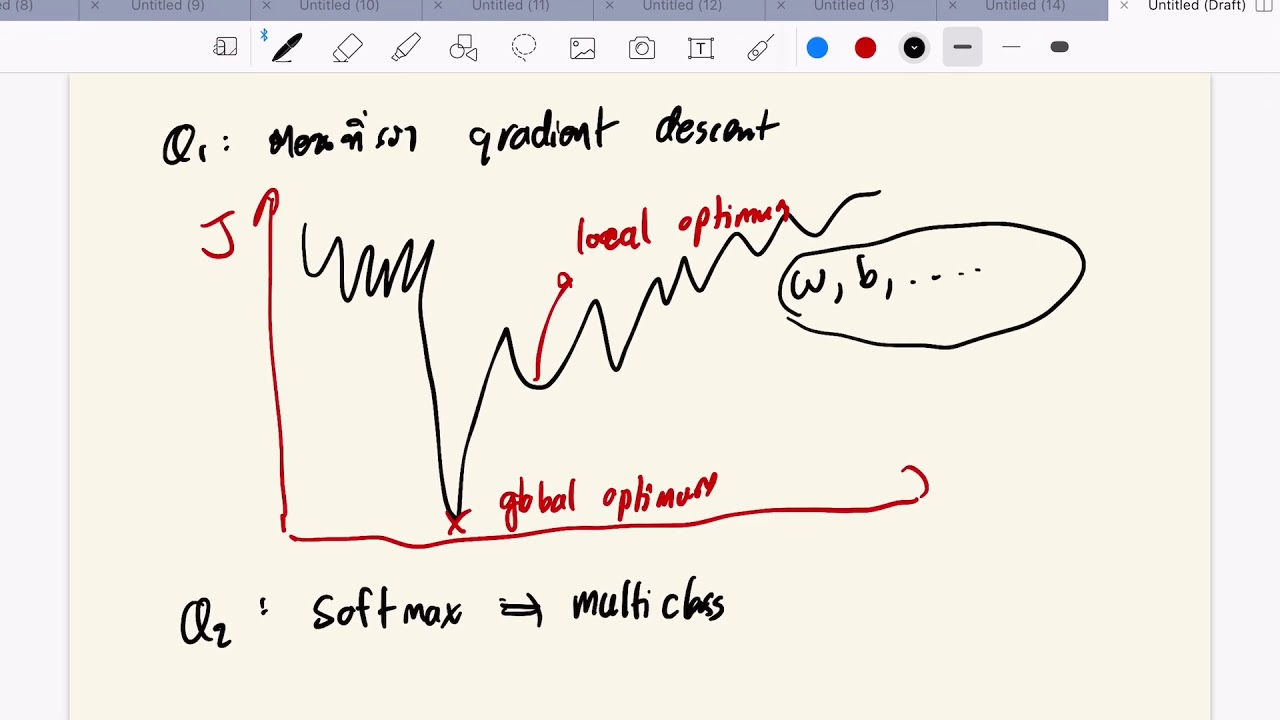Activate the Lasso selection tool

(524, 48)
